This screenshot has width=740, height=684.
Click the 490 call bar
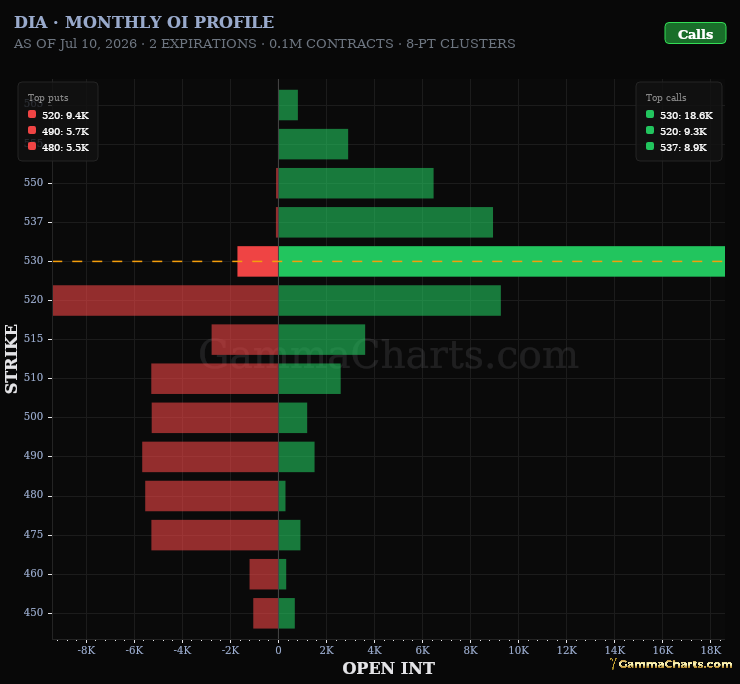(x=296, y=456)
